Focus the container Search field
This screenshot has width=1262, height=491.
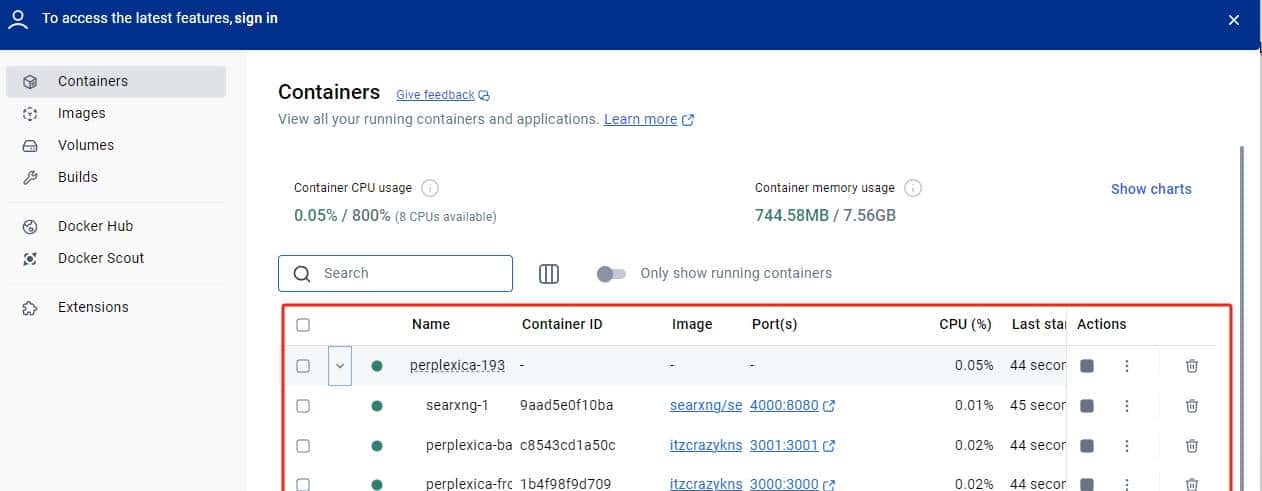pos(395,273)
